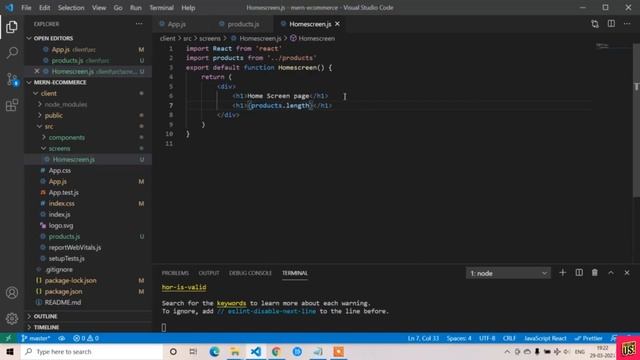
Task: Split the terminal panel
Action: coord(579,273)
